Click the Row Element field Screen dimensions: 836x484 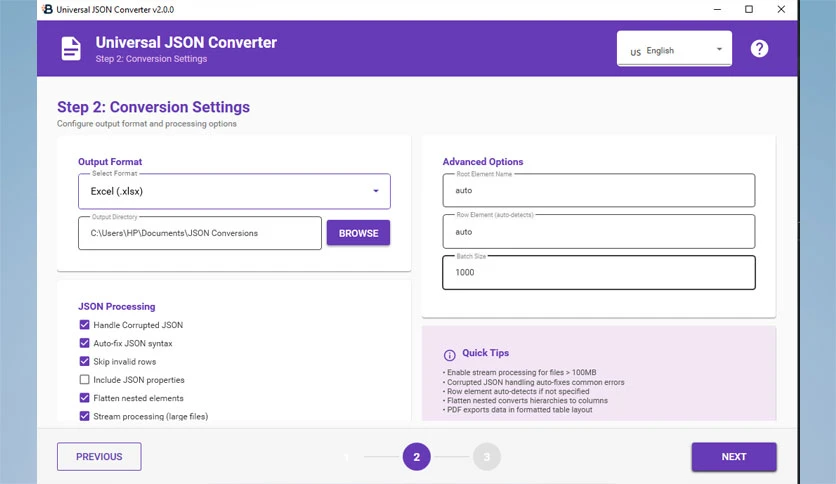(599, 232)
